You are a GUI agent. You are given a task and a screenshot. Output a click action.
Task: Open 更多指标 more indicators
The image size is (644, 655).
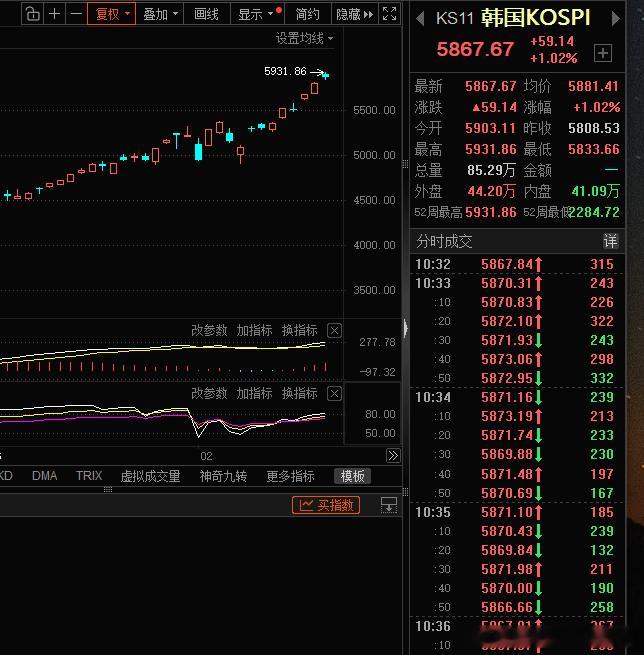click(290, 476)
